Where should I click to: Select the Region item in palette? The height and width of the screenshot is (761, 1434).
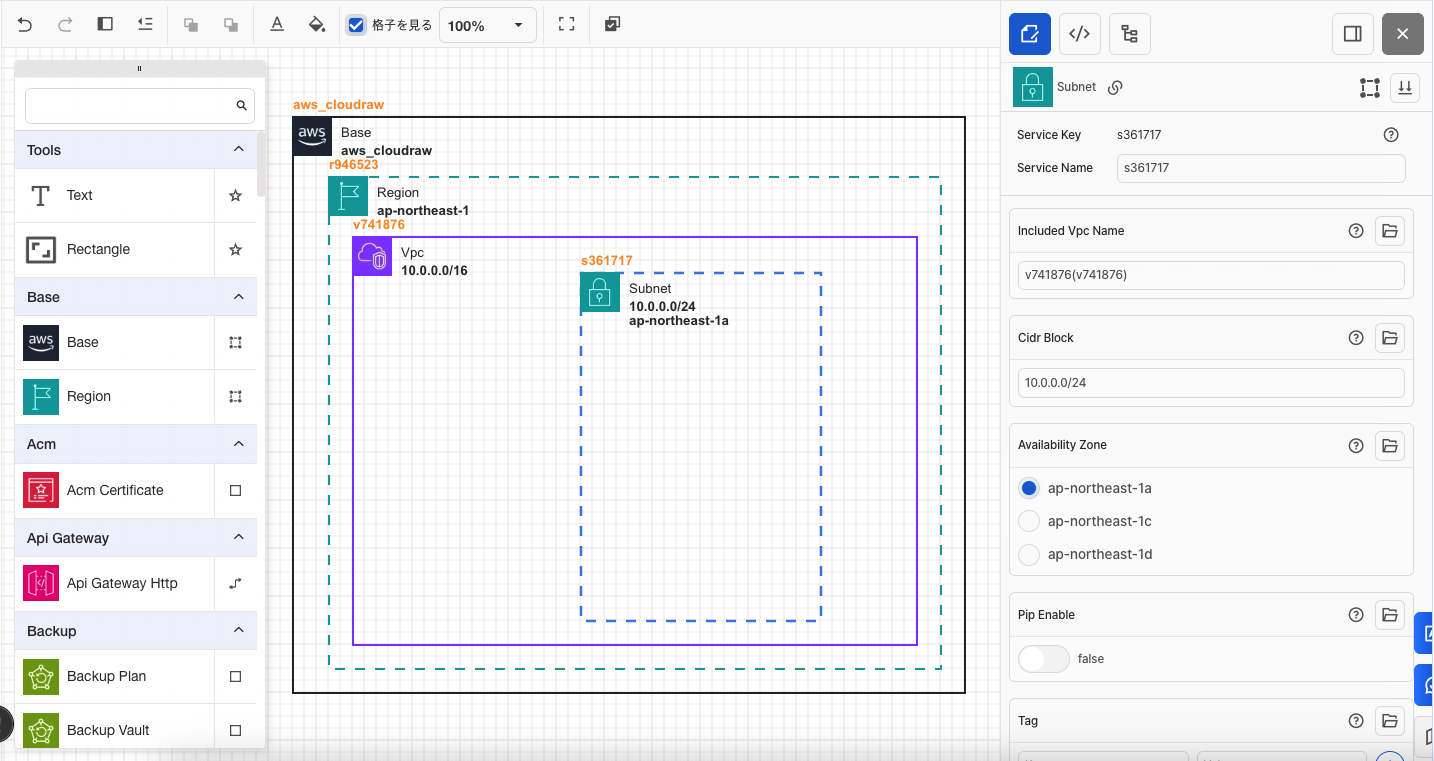click(x=115, y=396)
